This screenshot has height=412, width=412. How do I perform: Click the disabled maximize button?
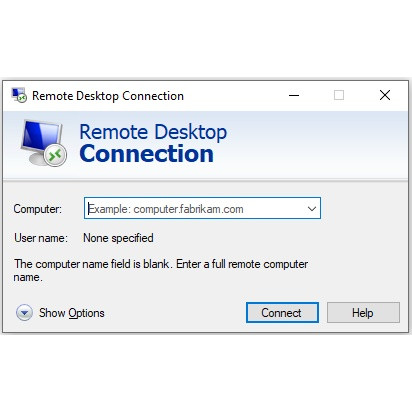tap(339, 95)
